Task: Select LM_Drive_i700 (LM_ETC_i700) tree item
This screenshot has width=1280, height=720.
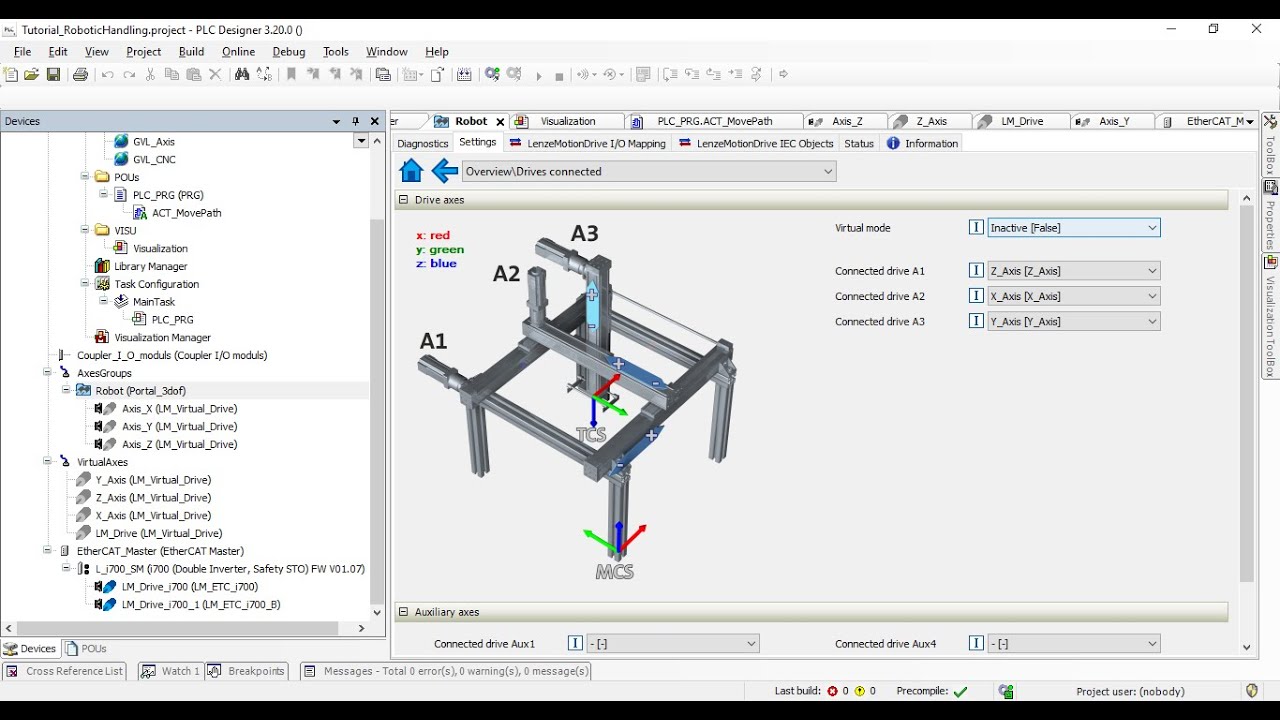Action: coord(189,587)
